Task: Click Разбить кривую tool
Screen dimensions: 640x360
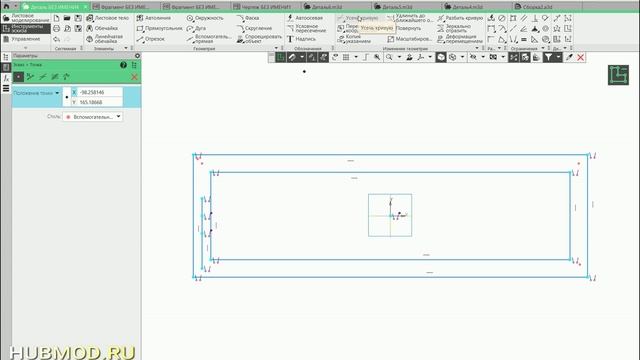Action: (460, 18)
